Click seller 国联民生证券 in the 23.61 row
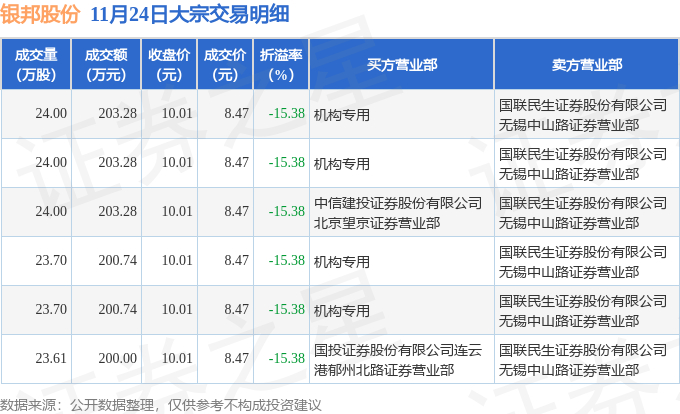 [583, 360]
